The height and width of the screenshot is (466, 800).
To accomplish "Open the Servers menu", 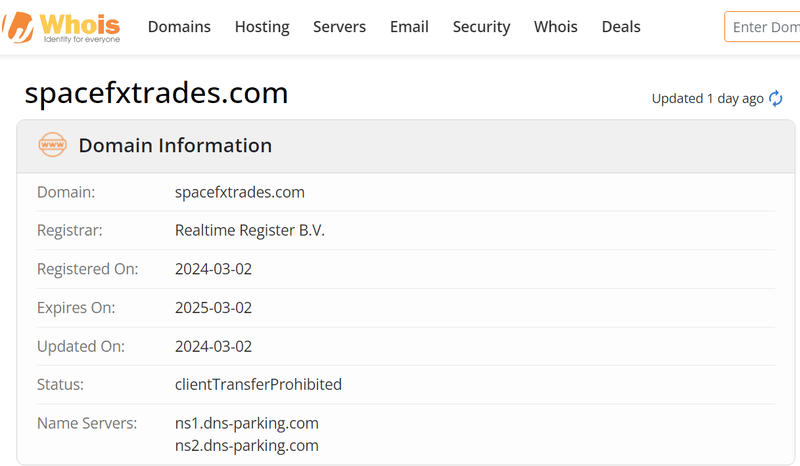I will [x=339, y=27].
